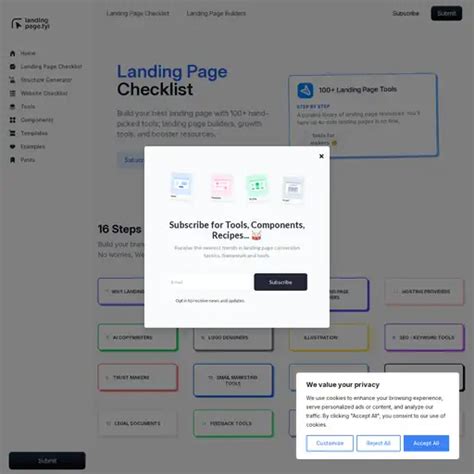Select the blue template thumbnail in popup
474x474 pixels.
click(x=181, y=185)
